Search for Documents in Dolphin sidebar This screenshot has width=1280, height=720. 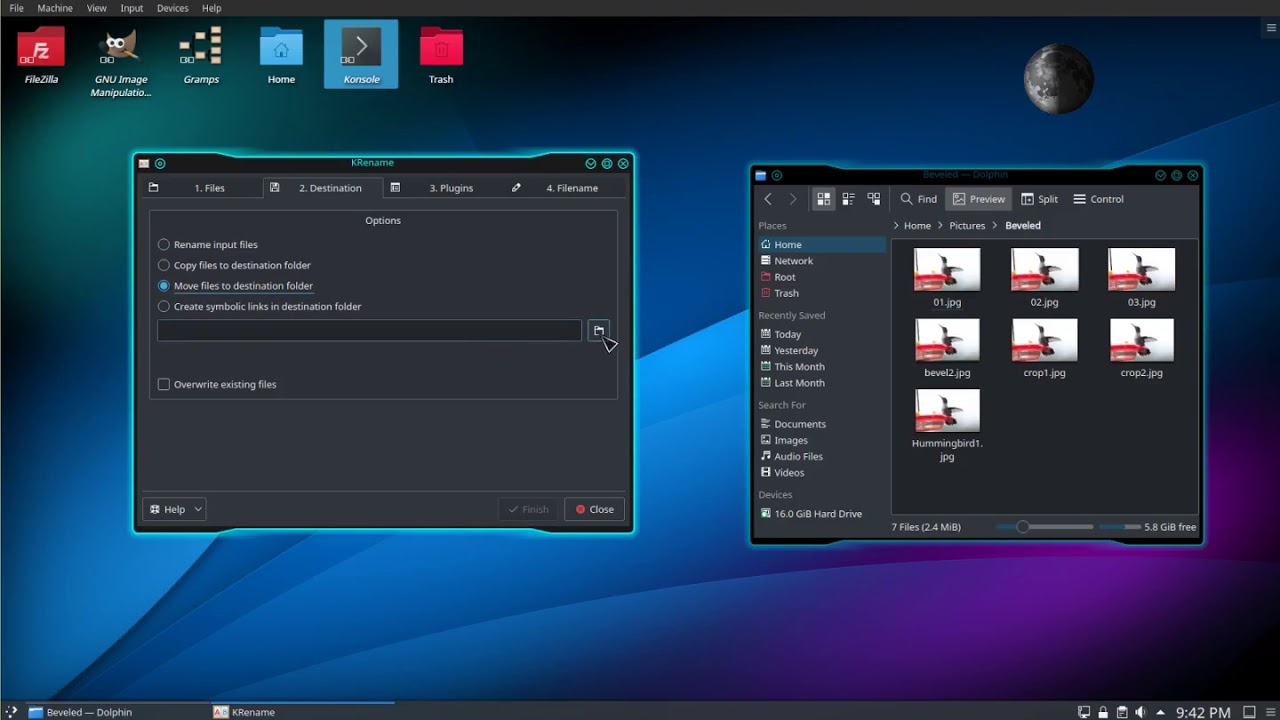click(821, 424)
